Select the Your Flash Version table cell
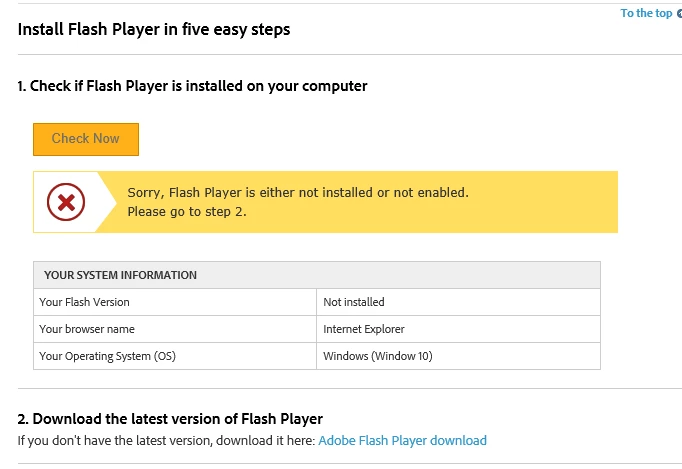 pyautogui.click(x=175, y=302)
